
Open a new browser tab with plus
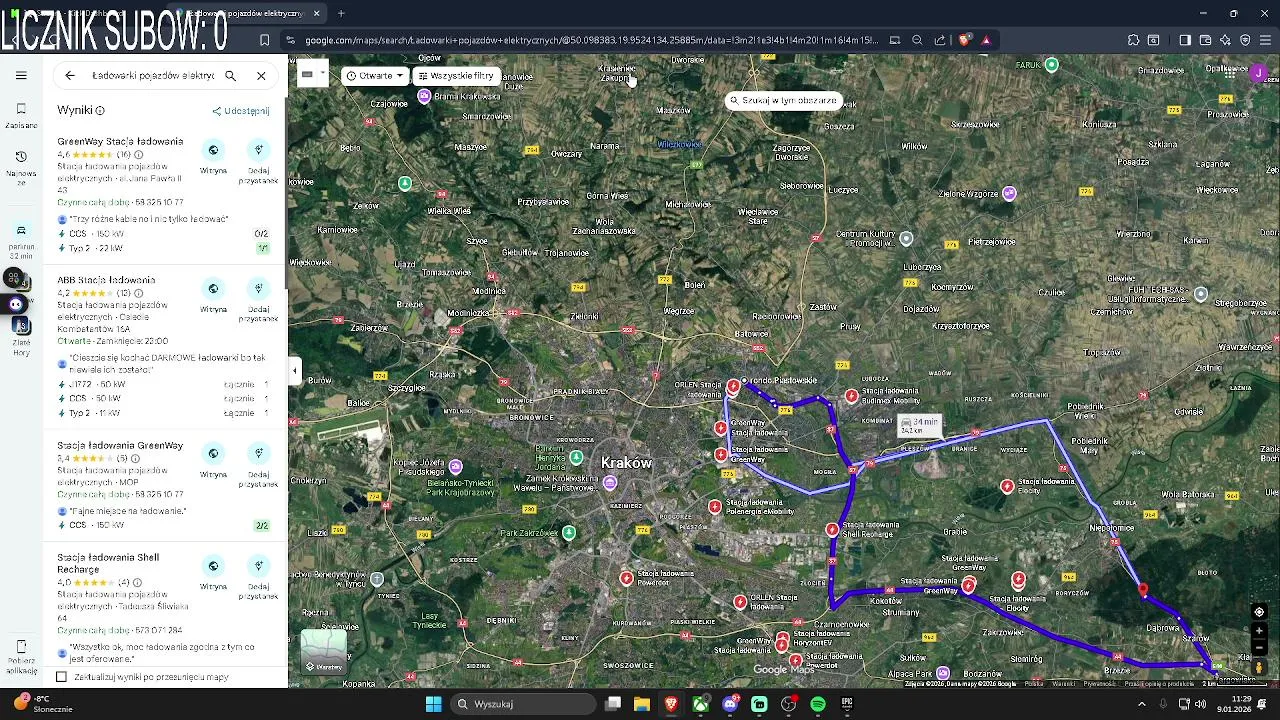pos(341,13)
